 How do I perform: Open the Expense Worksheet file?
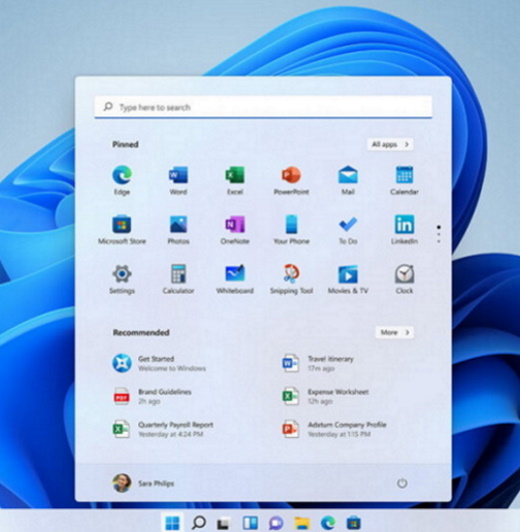(326, 396)
